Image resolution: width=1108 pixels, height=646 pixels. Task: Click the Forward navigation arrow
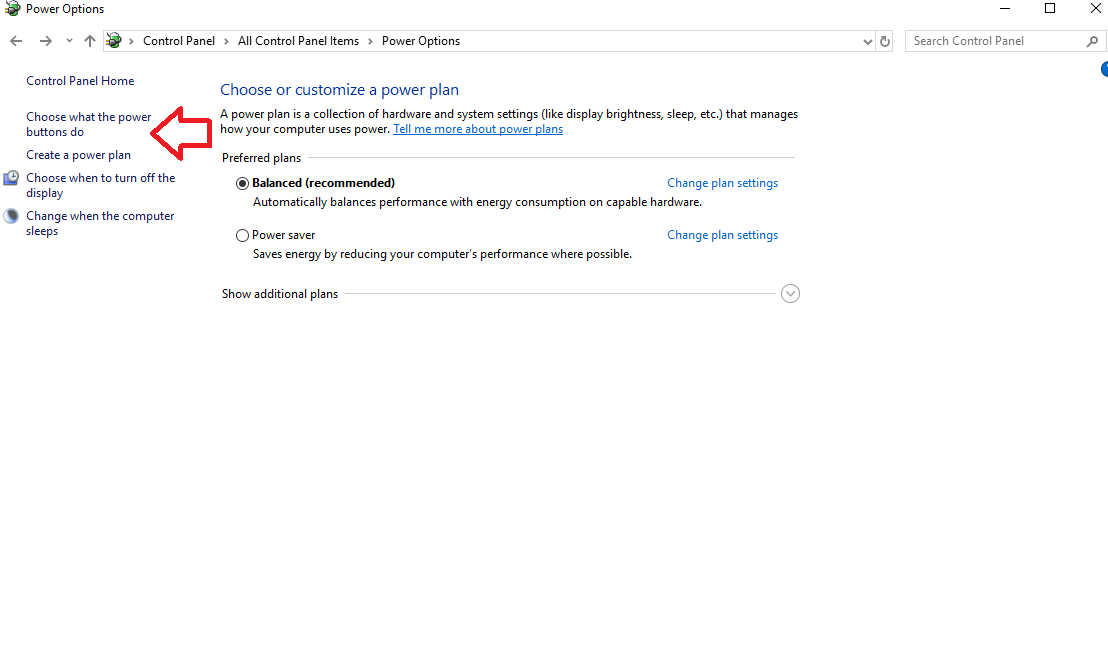coord(45,41)
